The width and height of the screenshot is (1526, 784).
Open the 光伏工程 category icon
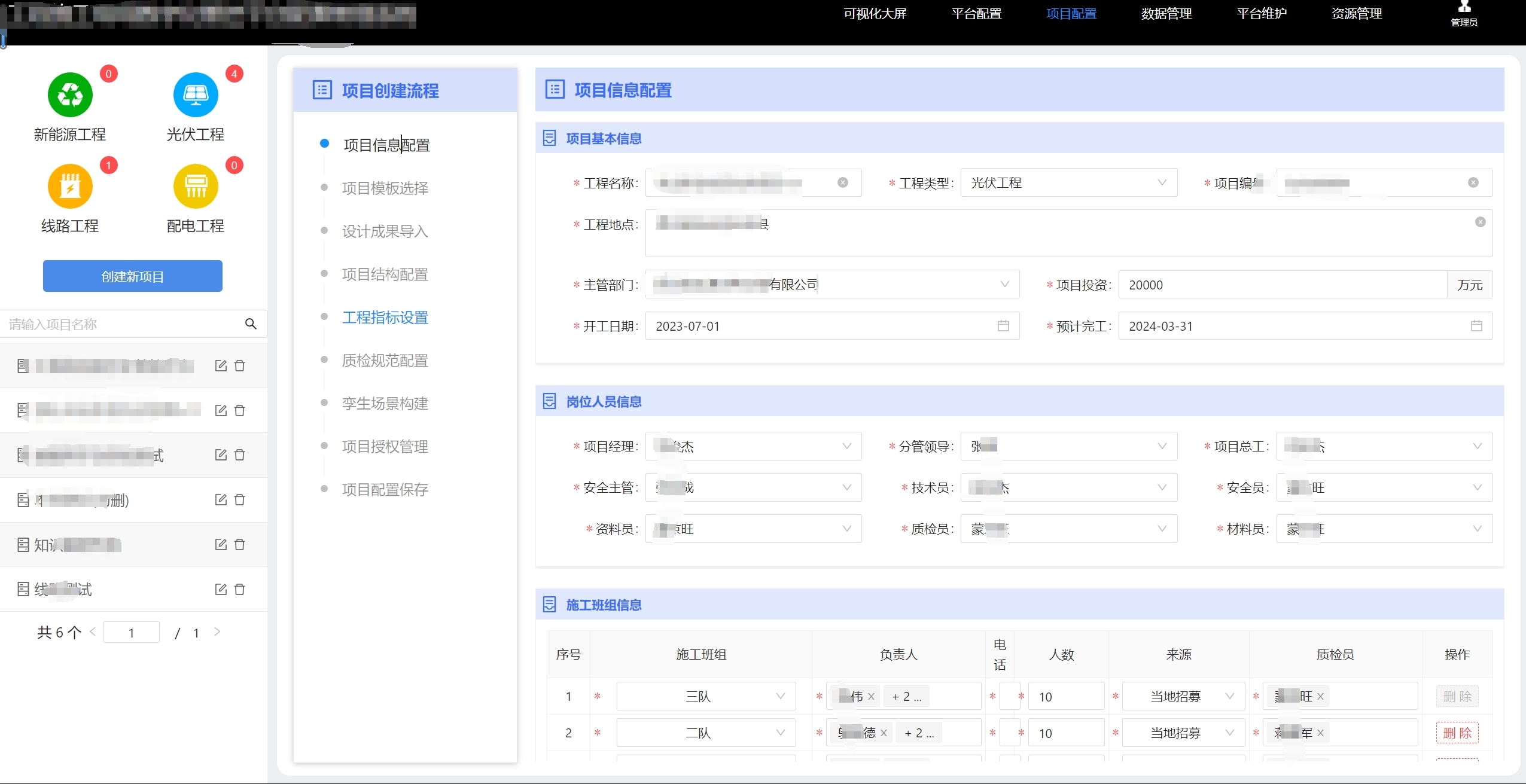click(196, 94)
